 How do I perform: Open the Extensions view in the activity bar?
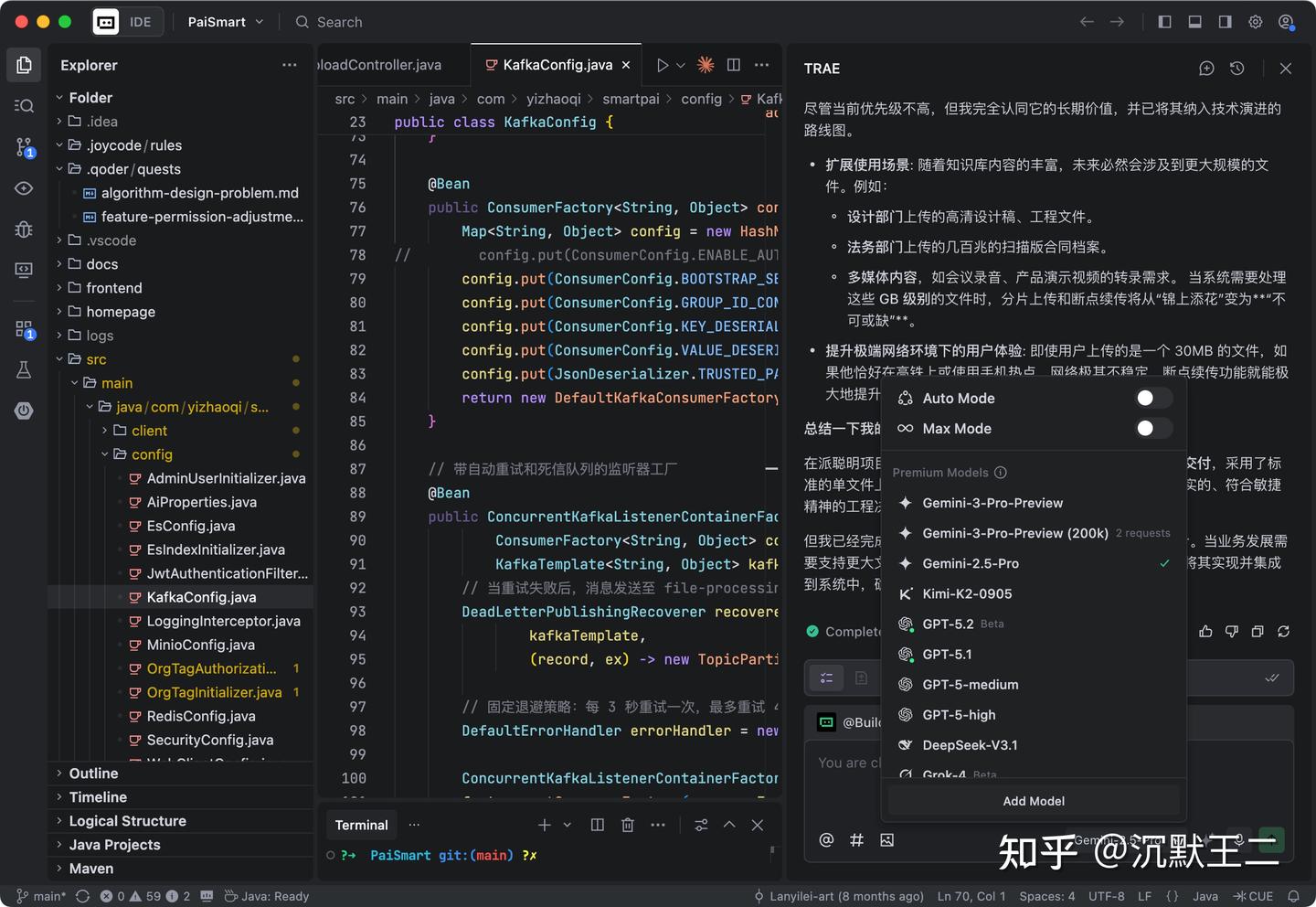[24, 329]
